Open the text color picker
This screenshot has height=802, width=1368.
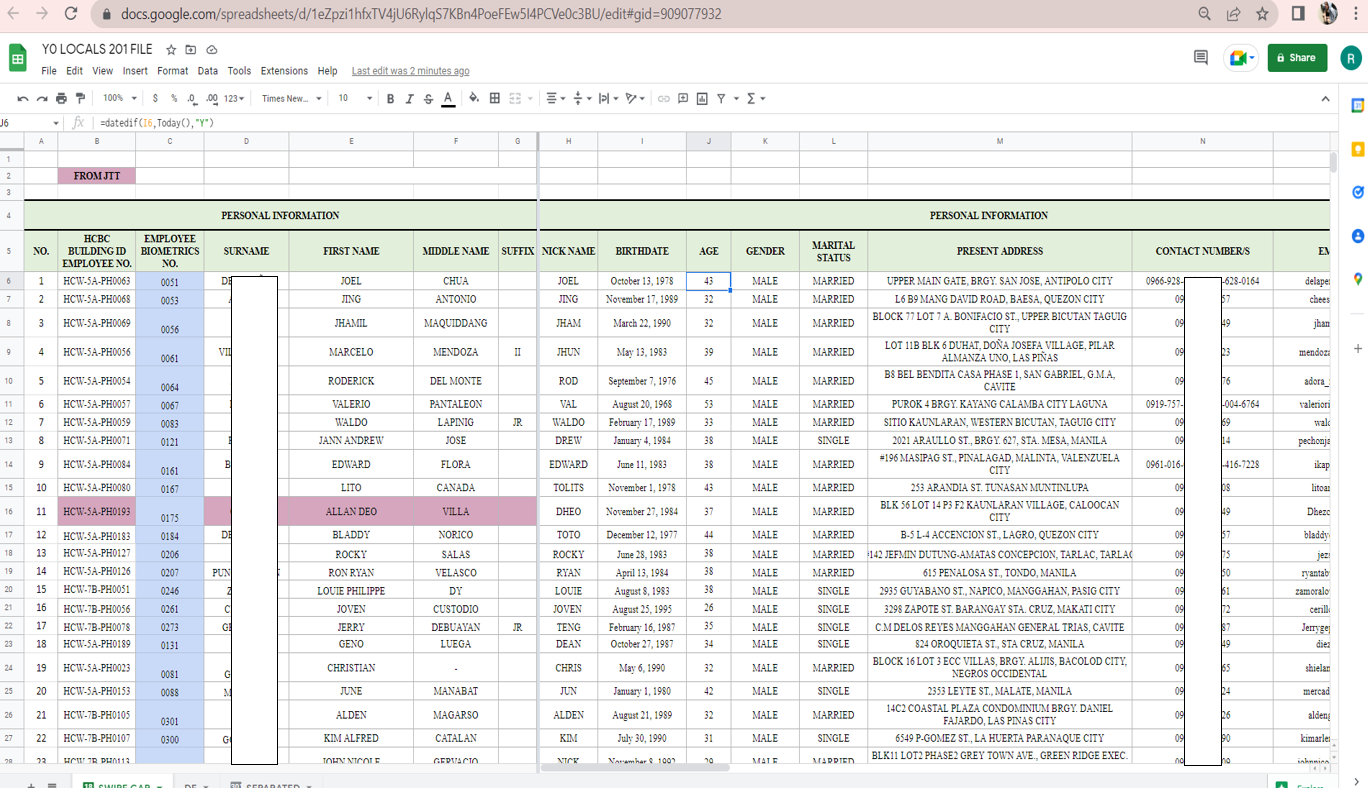(448, 99)
